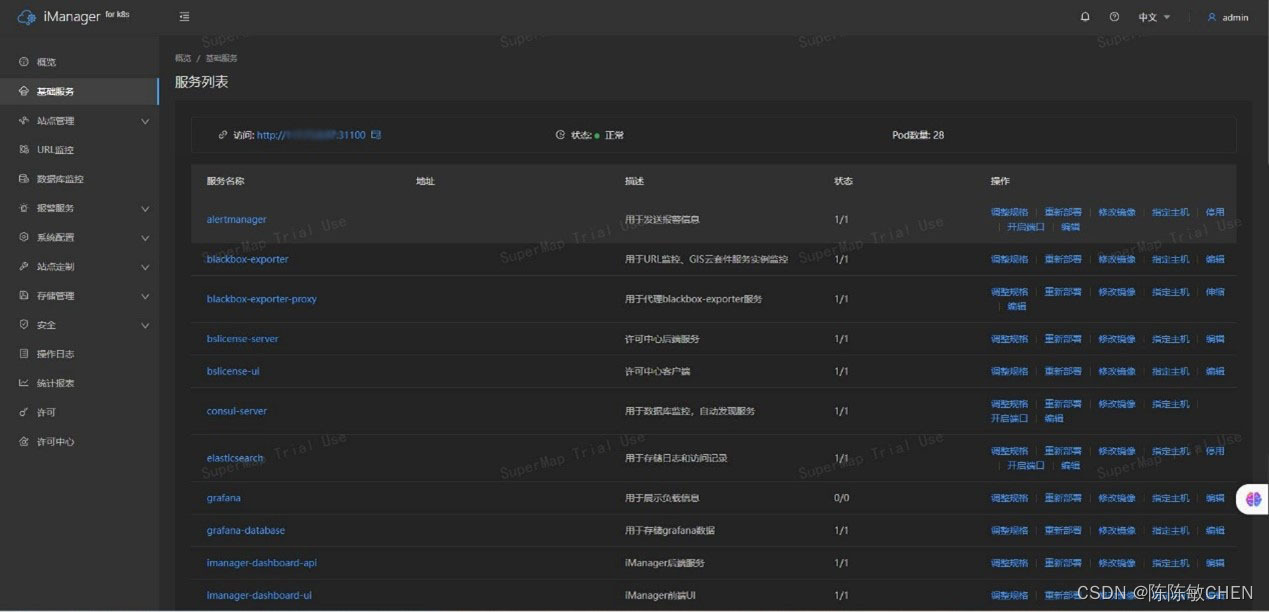This screenshot has width=1269, height=612.
Task: Click the admin user avatar icon
Action: tap(1212, 17)
